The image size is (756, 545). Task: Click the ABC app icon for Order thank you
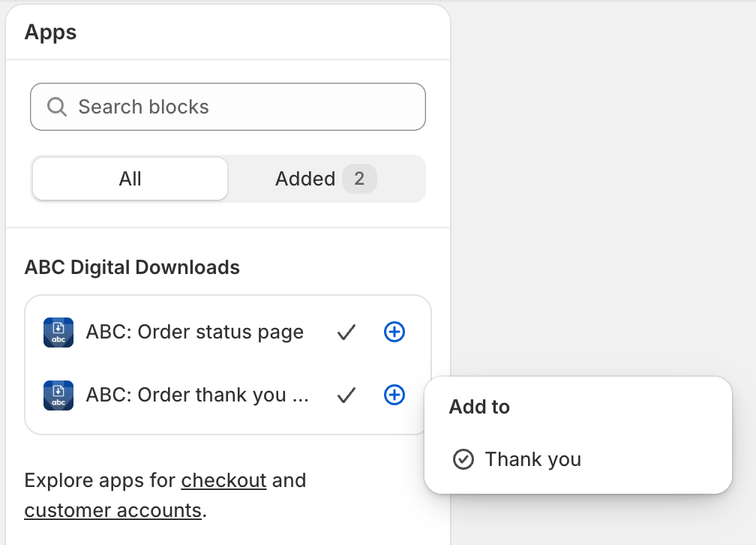click(58, 395)
